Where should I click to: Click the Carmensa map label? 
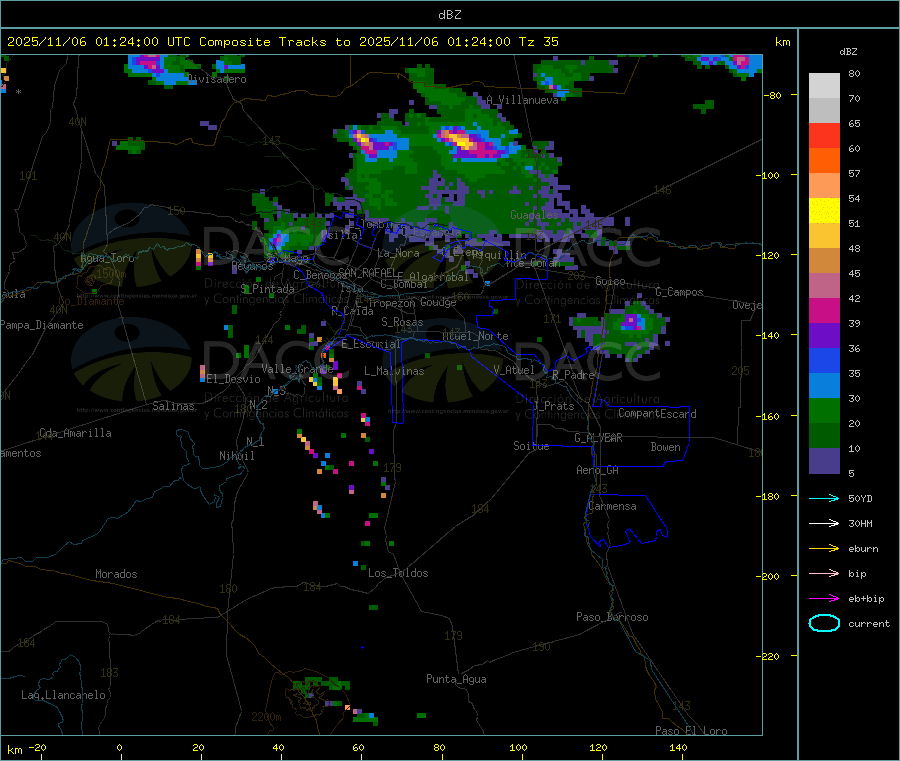[612, 506]
